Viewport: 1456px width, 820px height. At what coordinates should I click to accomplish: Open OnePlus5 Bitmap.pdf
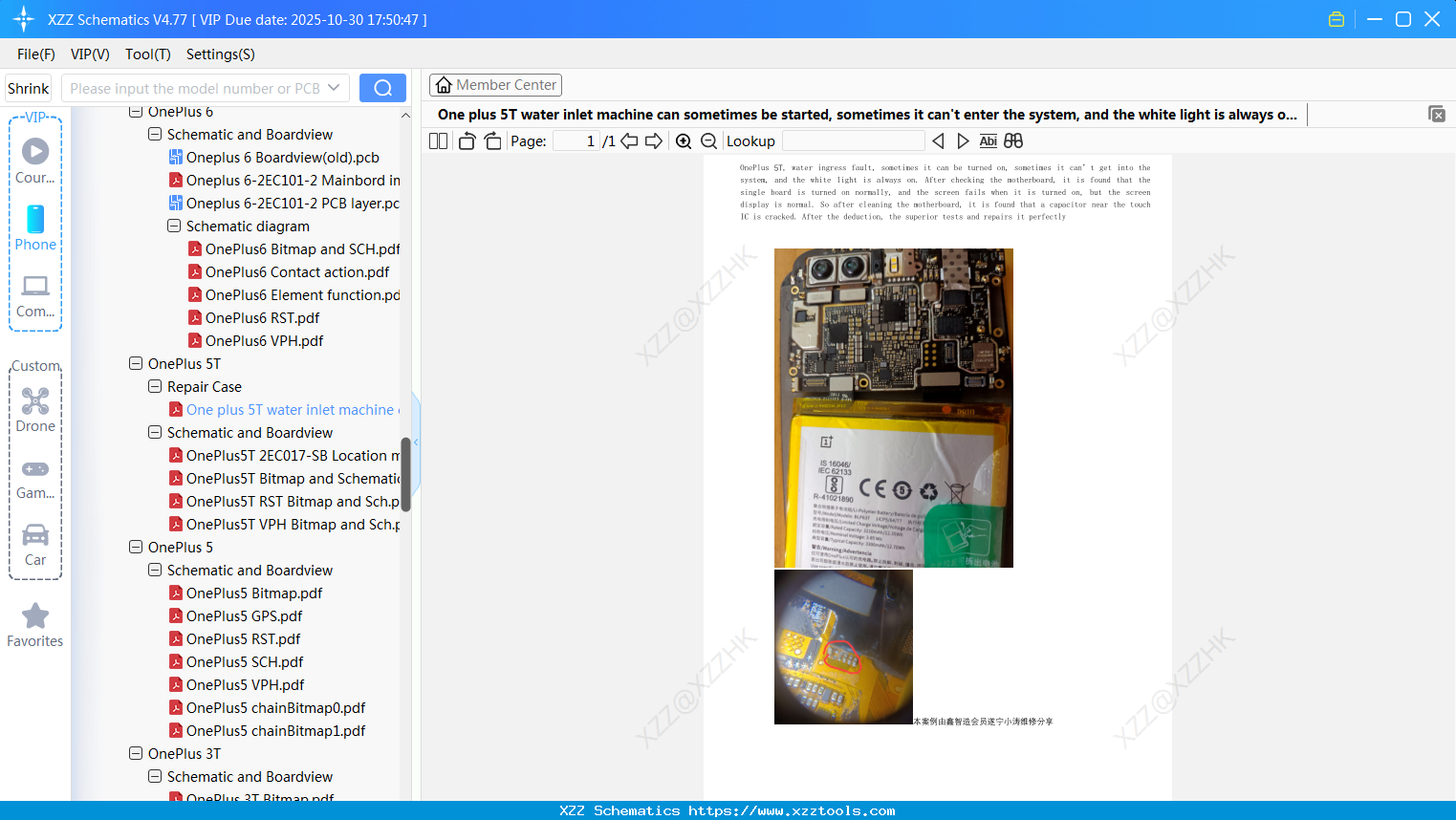(x=246, y=593)
